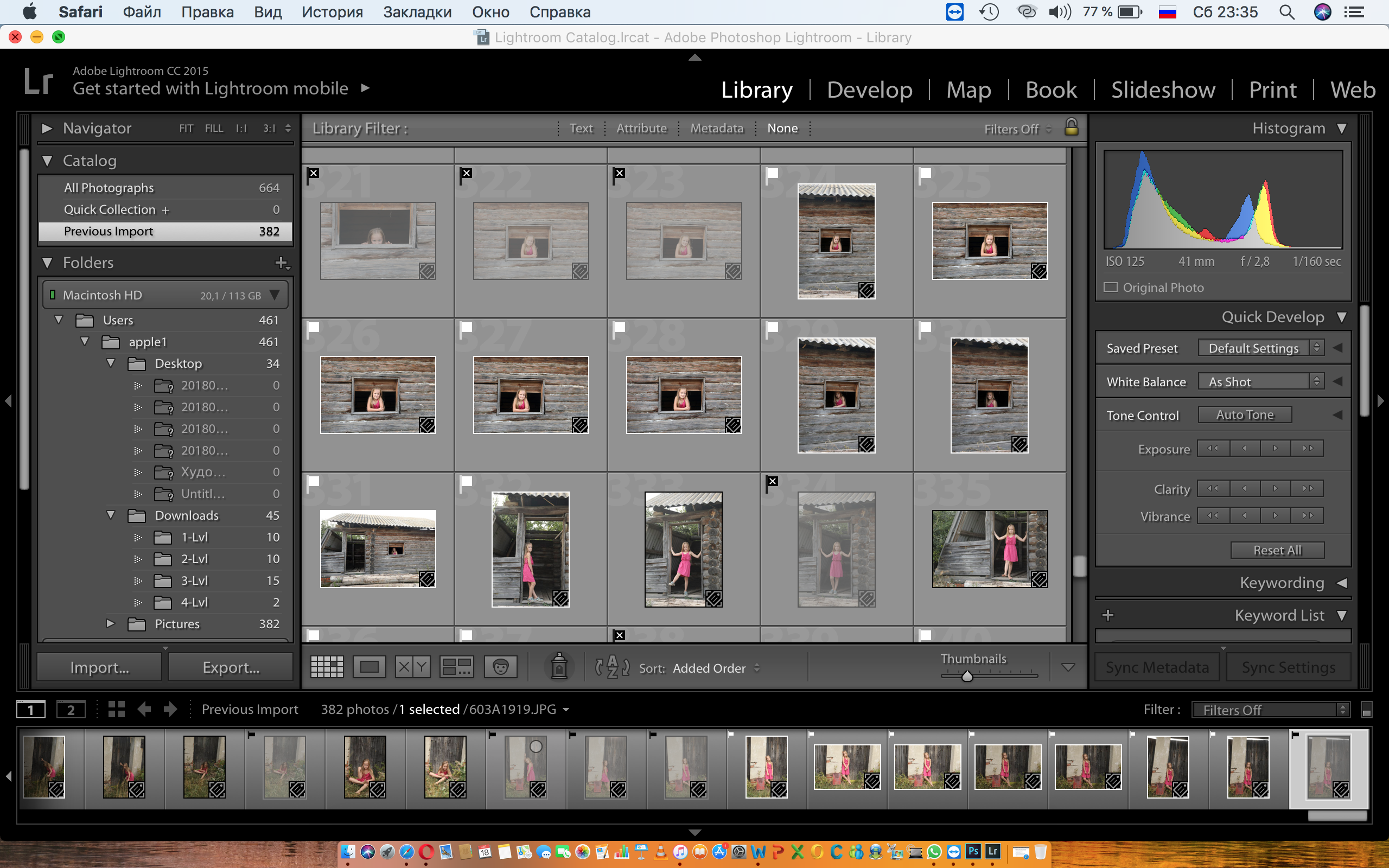The height and width of the screenshot is (868, 1389).
Task: Toggle the pick flag on photo 324
Action: [x=772, y=174]
